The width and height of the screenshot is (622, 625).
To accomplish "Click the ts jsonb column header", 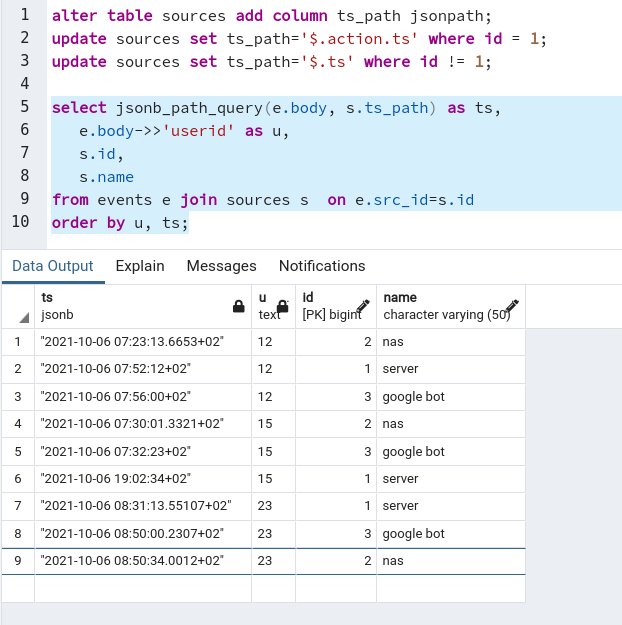I will coord(130,306).
